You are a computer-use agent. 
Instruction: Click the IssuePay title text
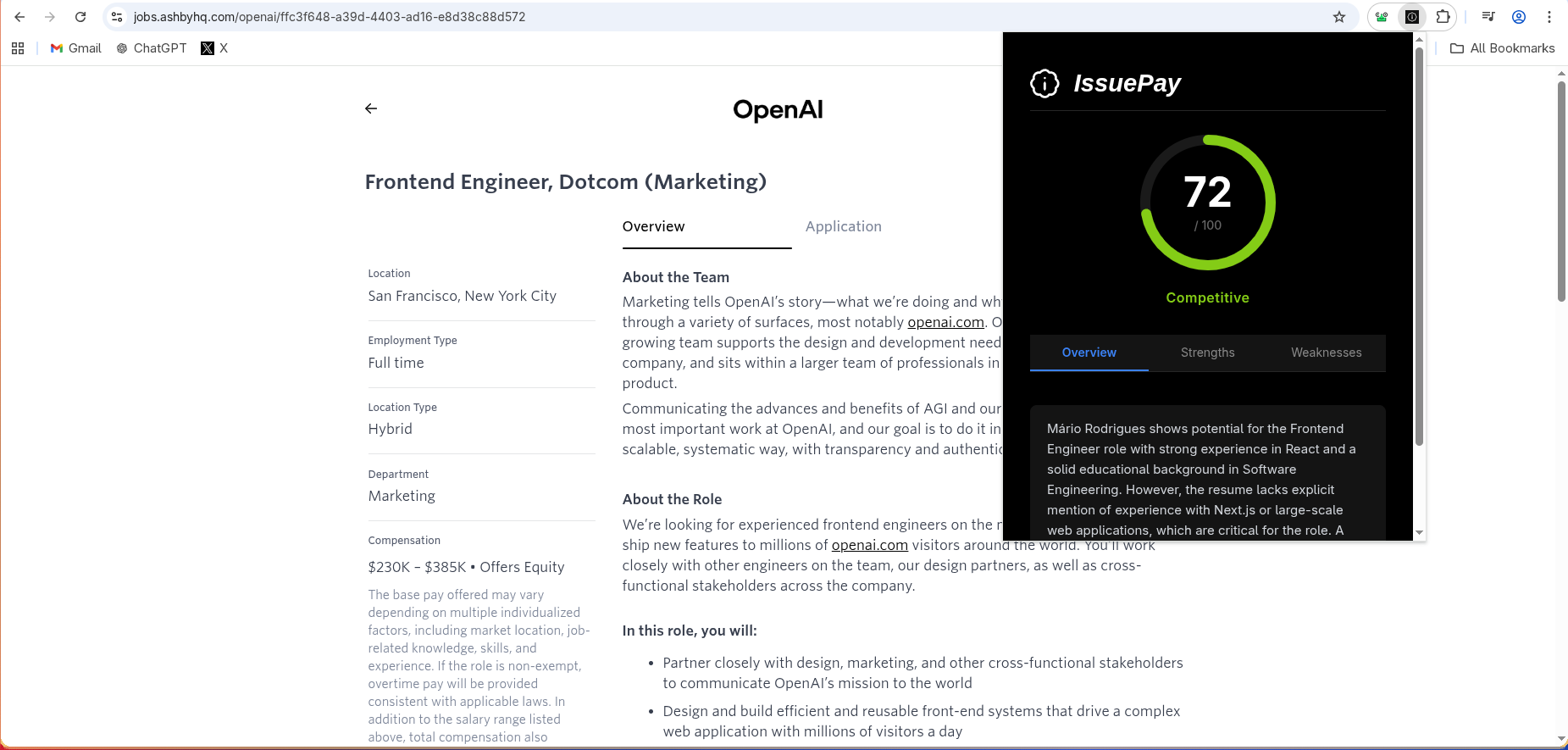tap(1127, 83)
